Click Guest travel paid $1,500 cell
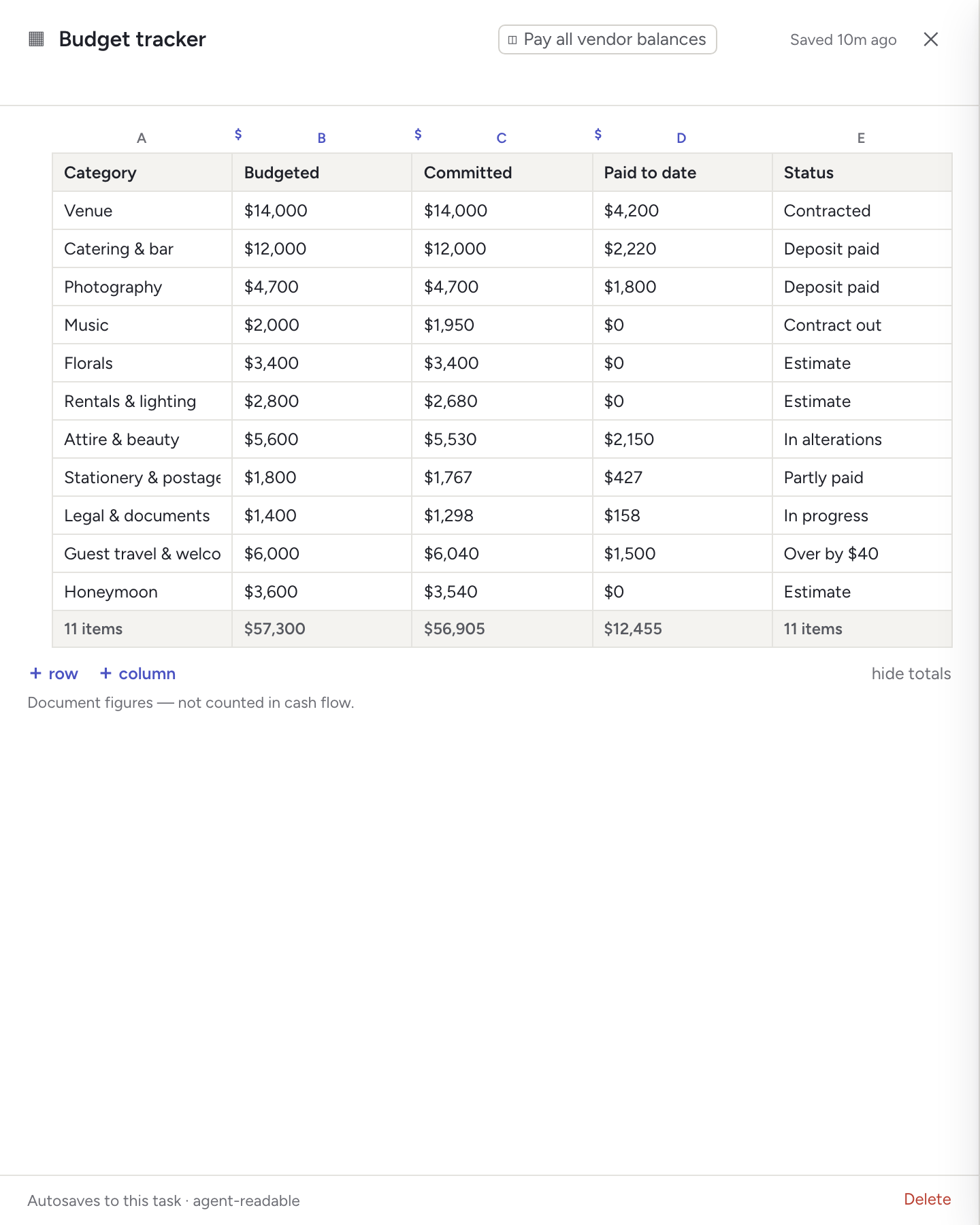This screenshot has height=1225, width=980. (682, 554)
